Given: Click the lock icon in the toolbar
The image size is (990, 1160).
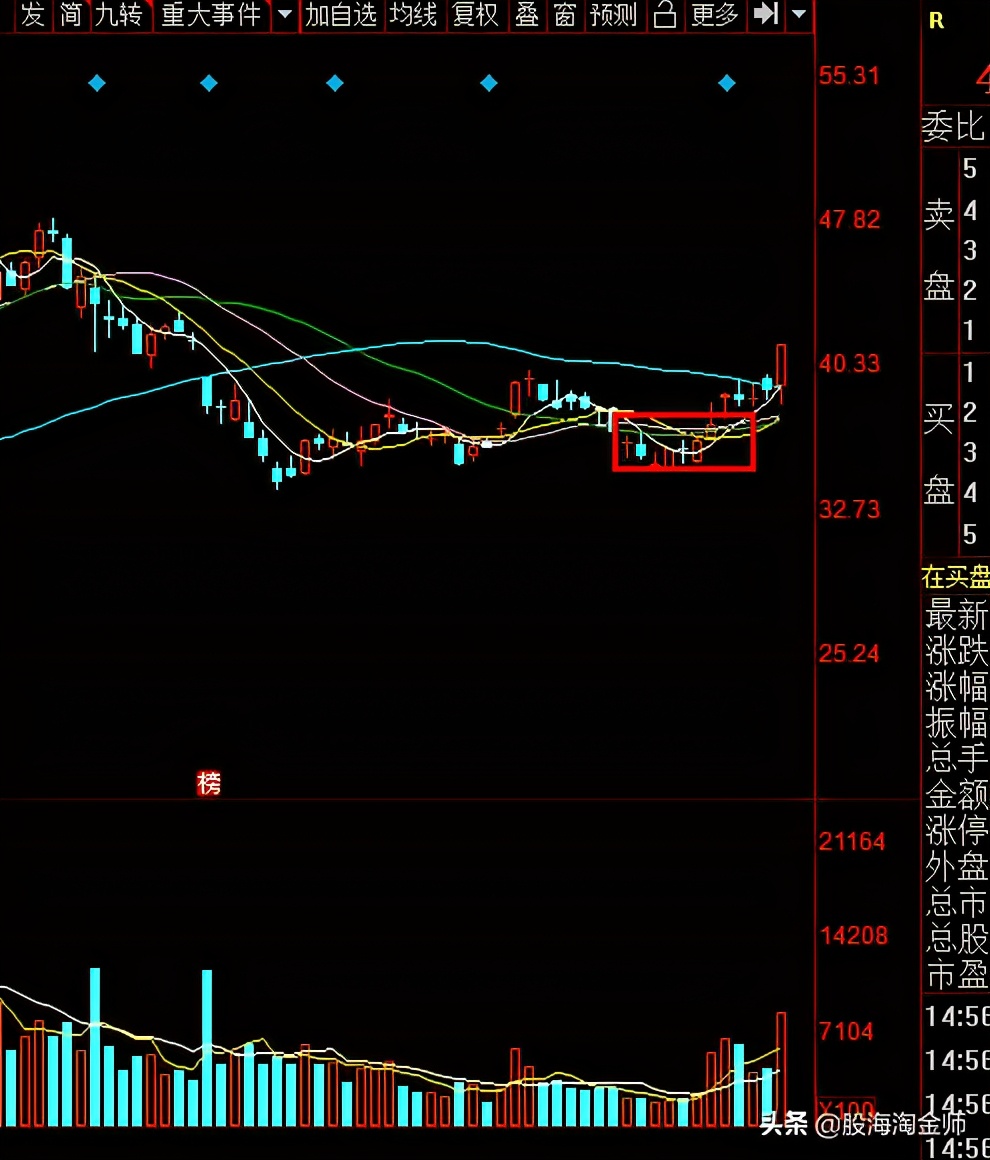Looking at the screenshot, I should (664, 15).
